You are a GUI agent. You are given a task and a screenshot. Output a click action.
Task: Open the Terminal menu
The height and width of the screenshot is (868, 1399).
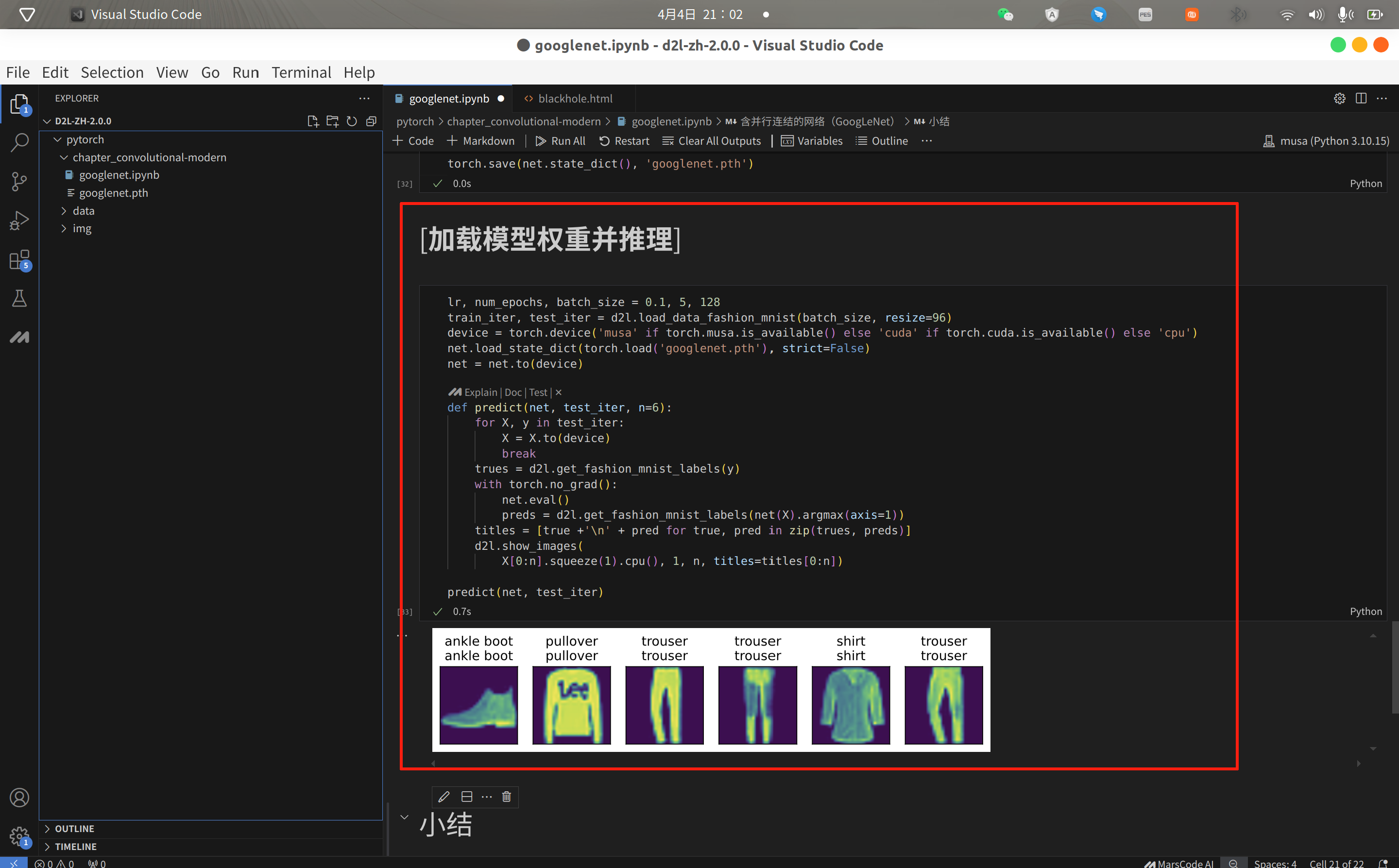(301, 72)
